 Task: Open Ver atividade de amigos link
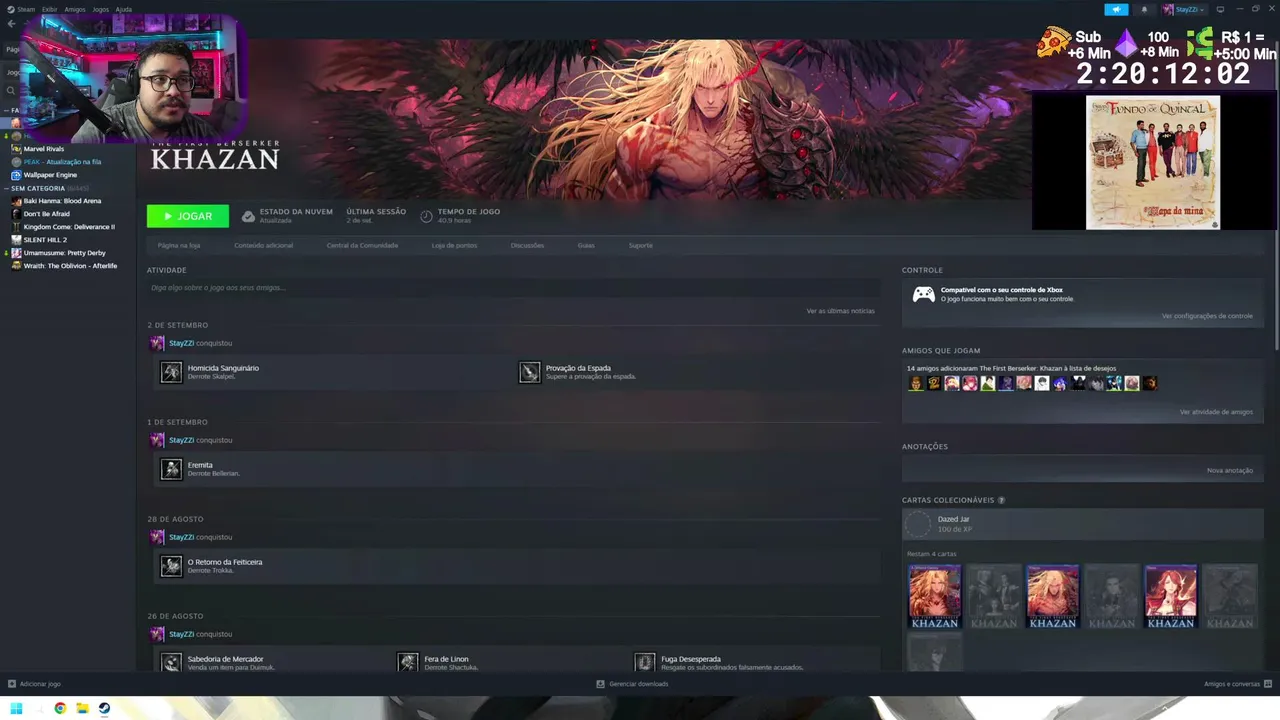coord(1216,412)
